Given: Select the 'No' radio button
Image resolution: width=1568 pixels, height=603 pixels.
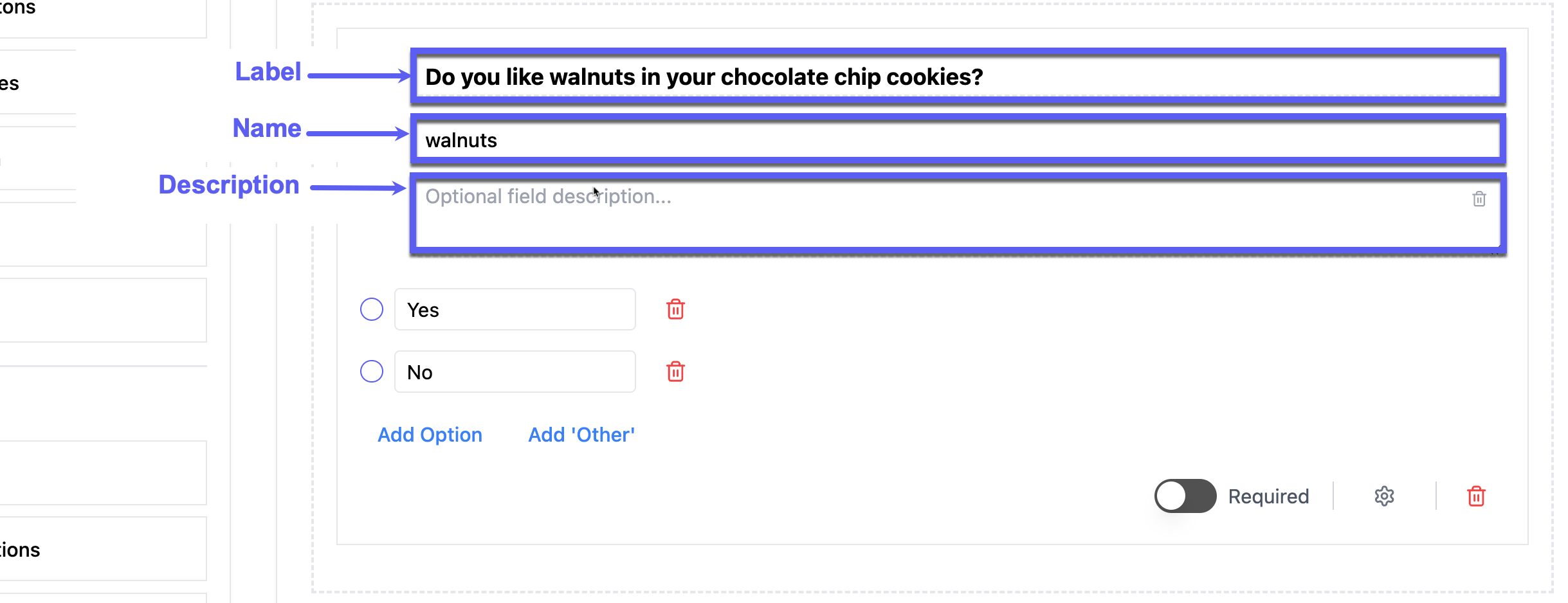Looking at the screenshot, I should tap(372, 372).
